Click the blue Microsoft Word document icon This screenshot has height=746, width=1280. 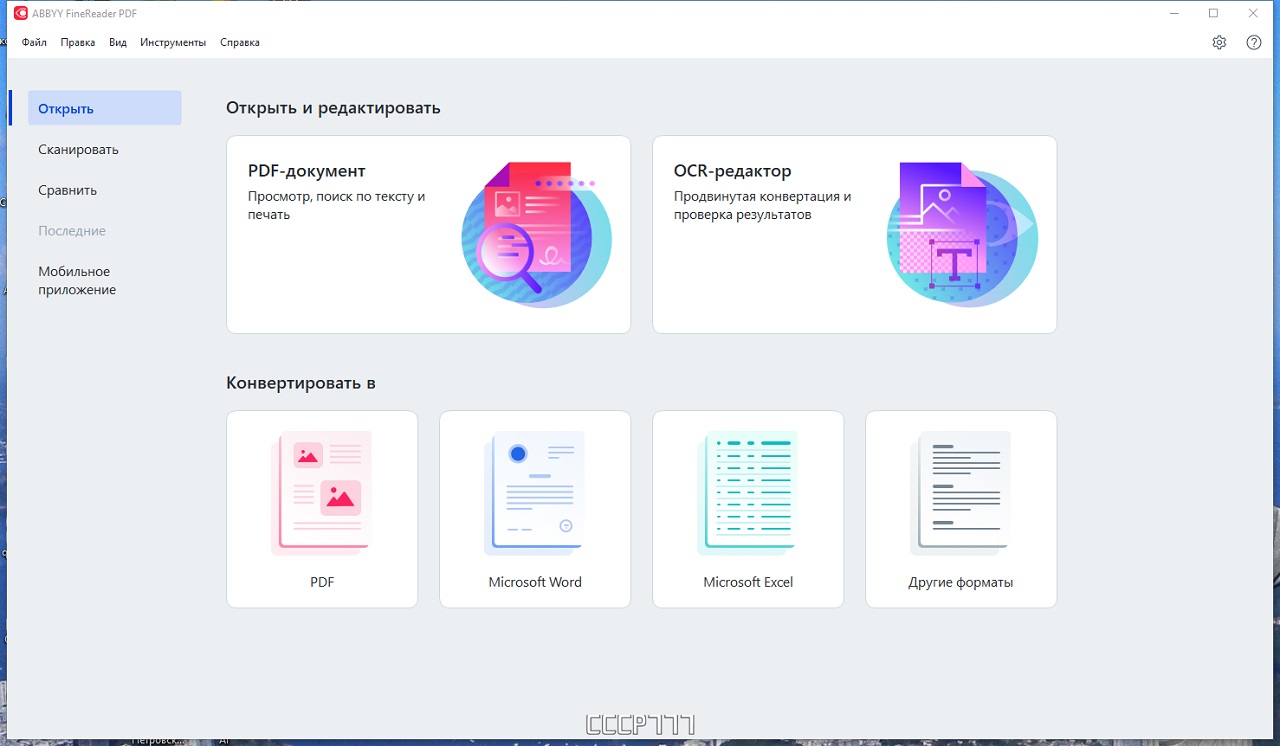pyautogui.click(x=535, y=492)
